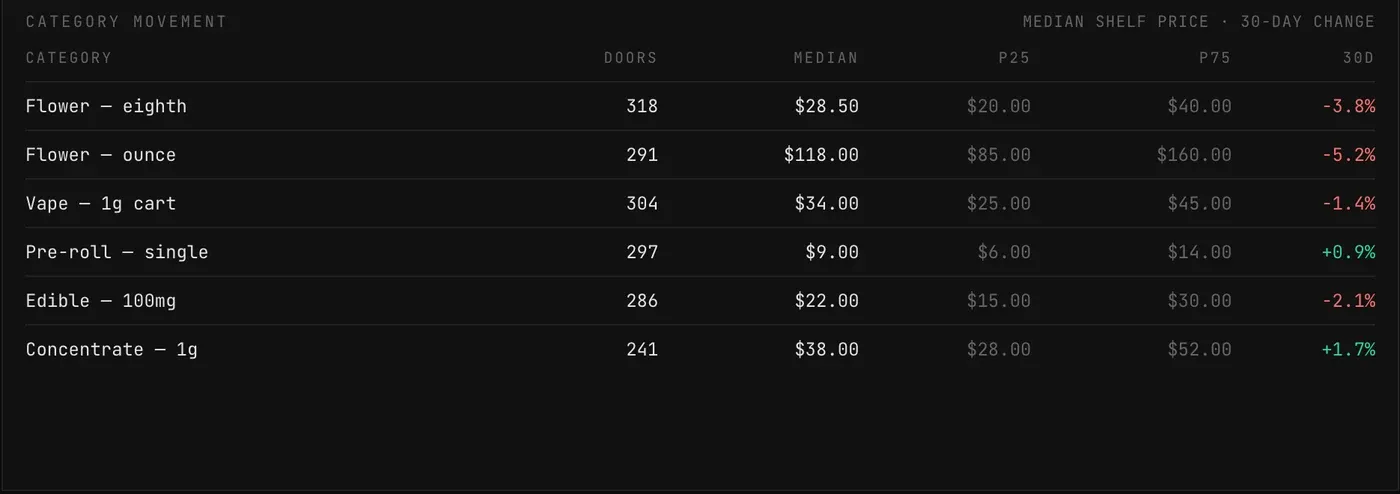
Task: Click the $118.00 median price
Action: click(821, 155)
